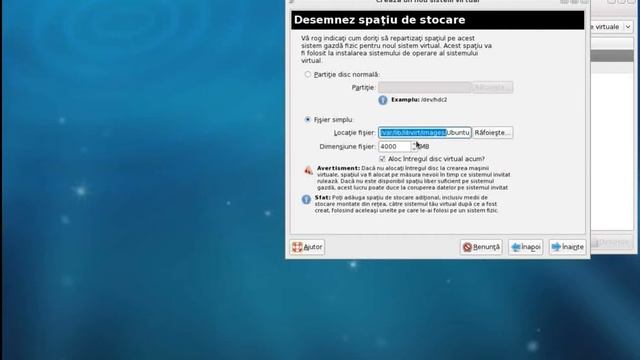
Task: Click the warning icon beside 'Avertisment'
Action: pos(309,171)
